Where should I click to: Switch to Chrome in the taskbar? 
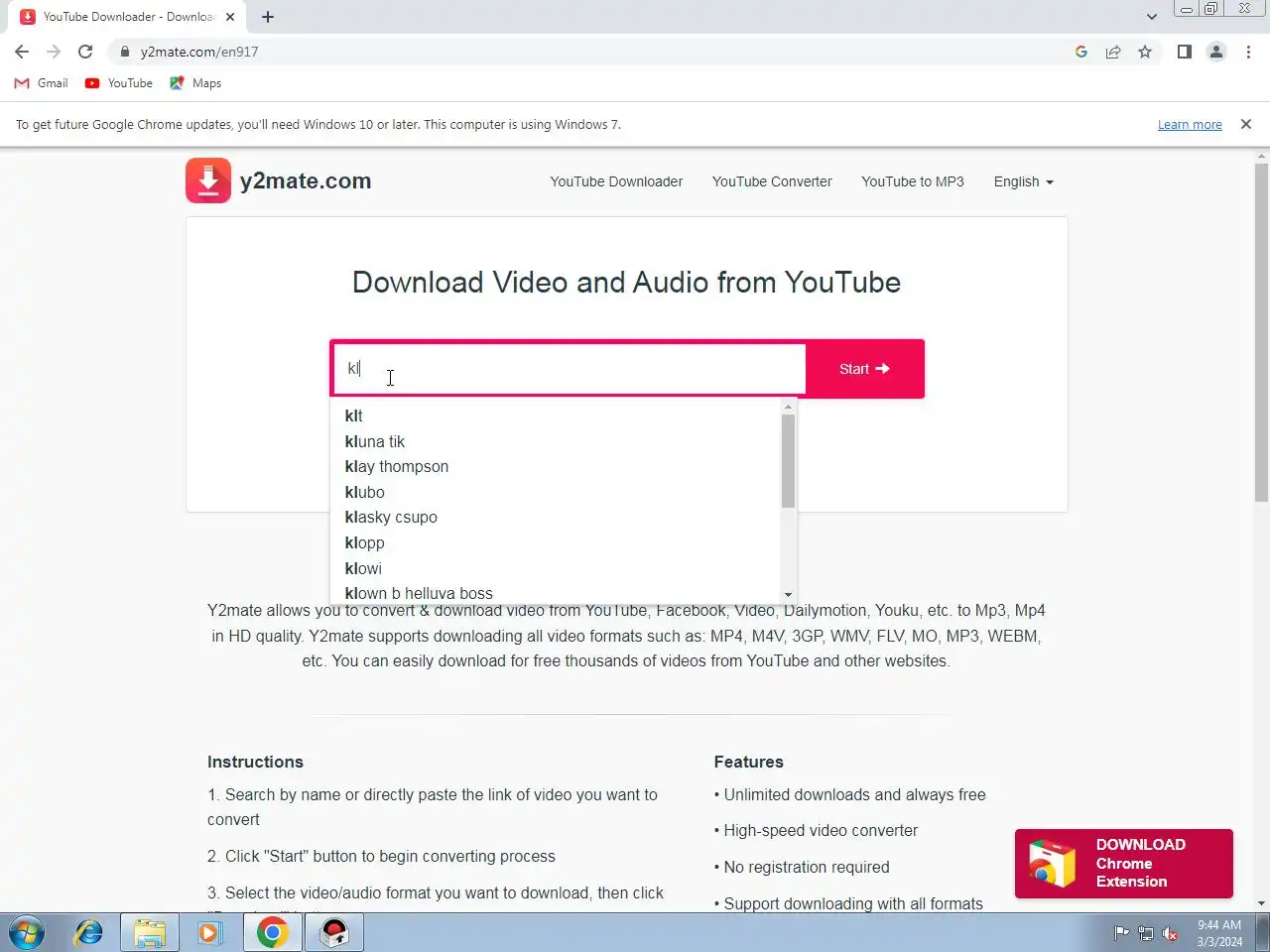(273, 933)
